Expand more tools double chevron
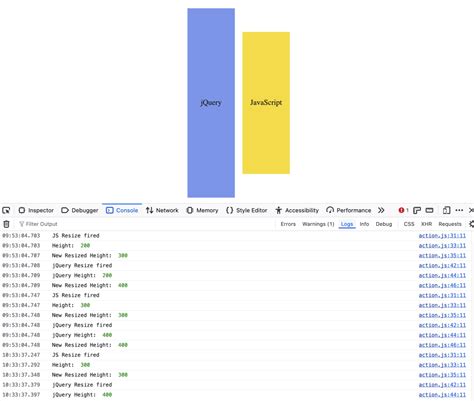Screen dimensions: 474x401 click(x=381, y=210)
